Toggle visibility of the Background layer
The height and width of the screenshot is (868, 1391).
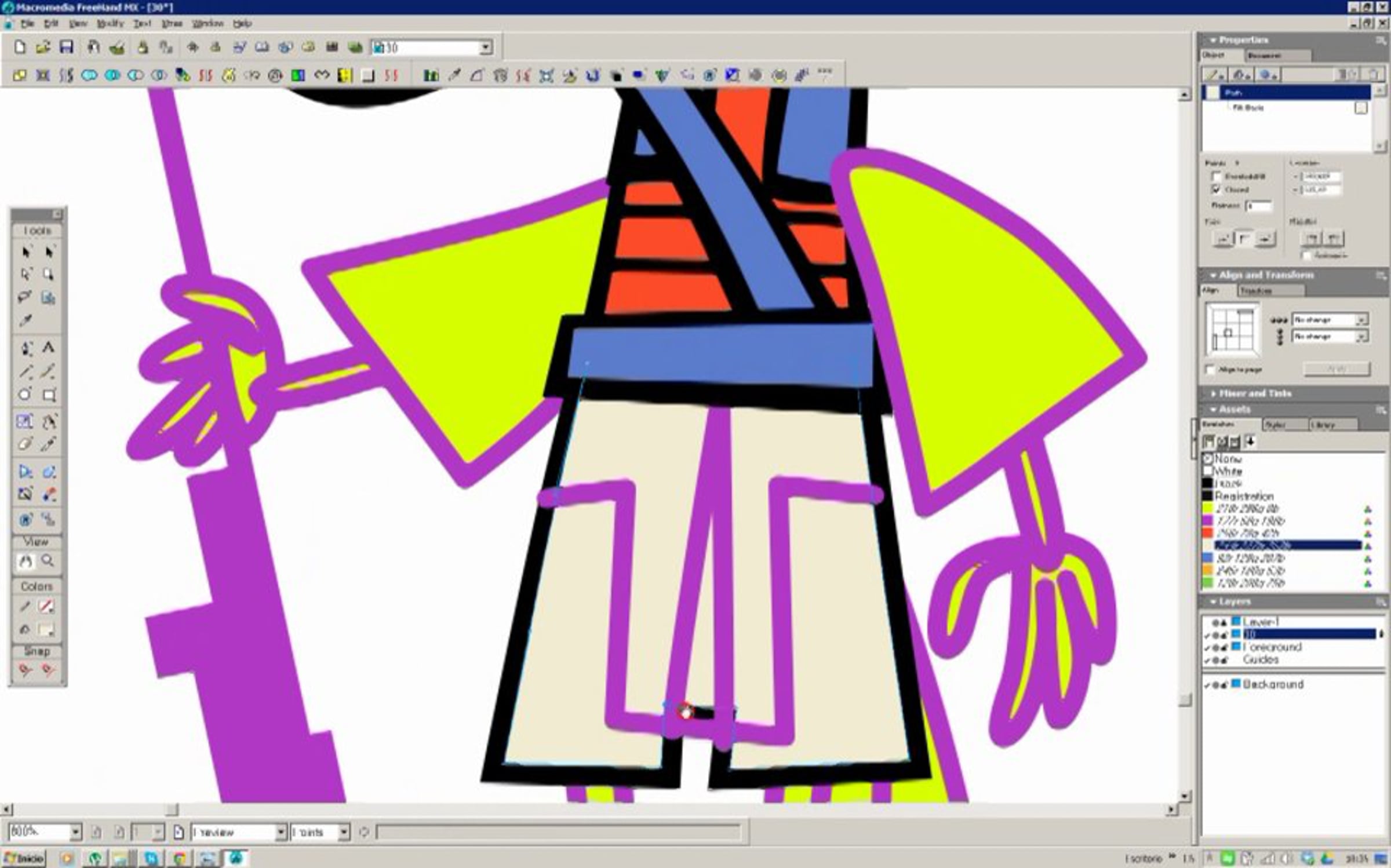[1208, 685]
